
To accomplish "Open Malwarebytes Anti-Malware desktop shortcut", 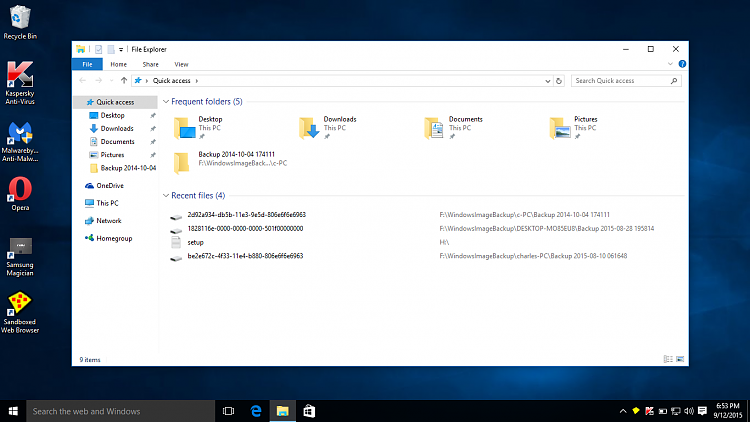I will tap(20, 142).
